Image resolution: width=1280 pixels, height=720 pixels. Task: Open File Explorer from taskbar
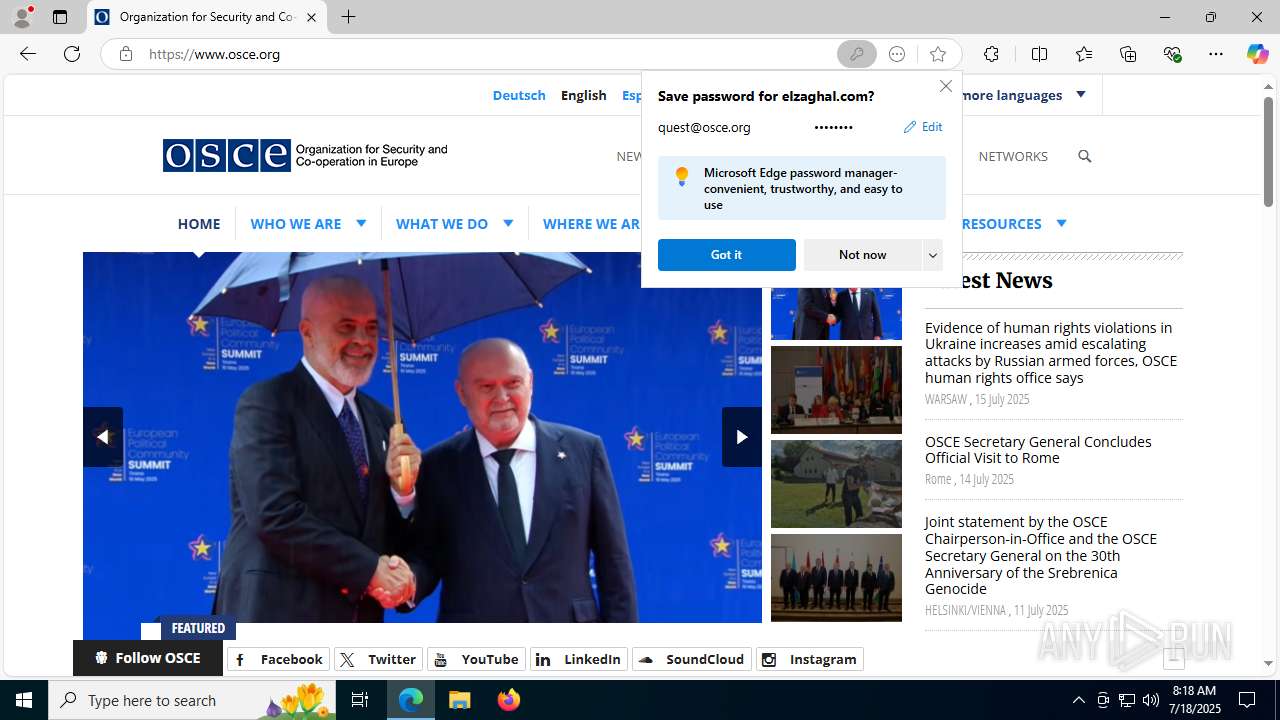(x=460, y=700)
